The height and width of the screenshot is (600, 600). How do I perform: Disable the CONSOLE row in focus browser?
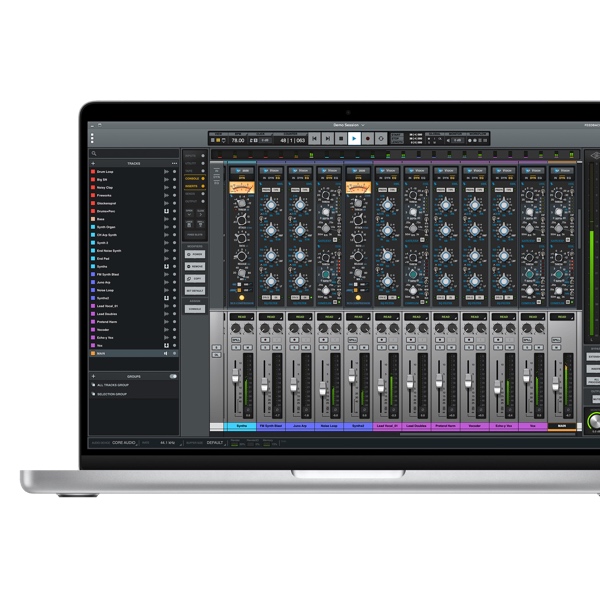tap(195, 179)
